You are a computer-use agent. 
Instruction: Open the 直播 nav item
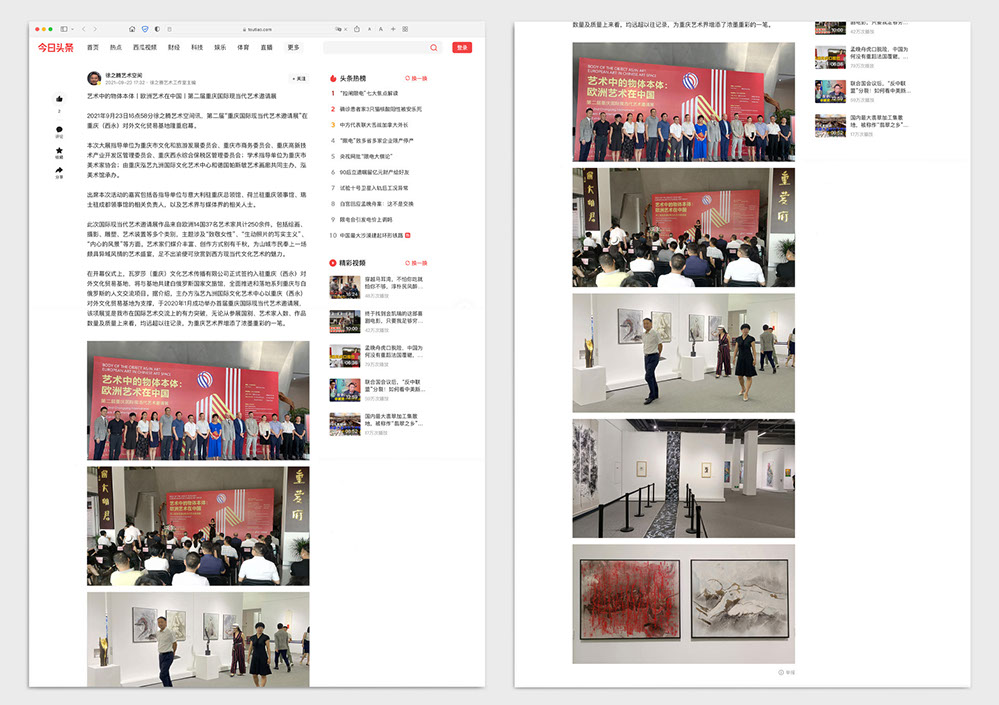pyautogui.click(x=266, y=48)
